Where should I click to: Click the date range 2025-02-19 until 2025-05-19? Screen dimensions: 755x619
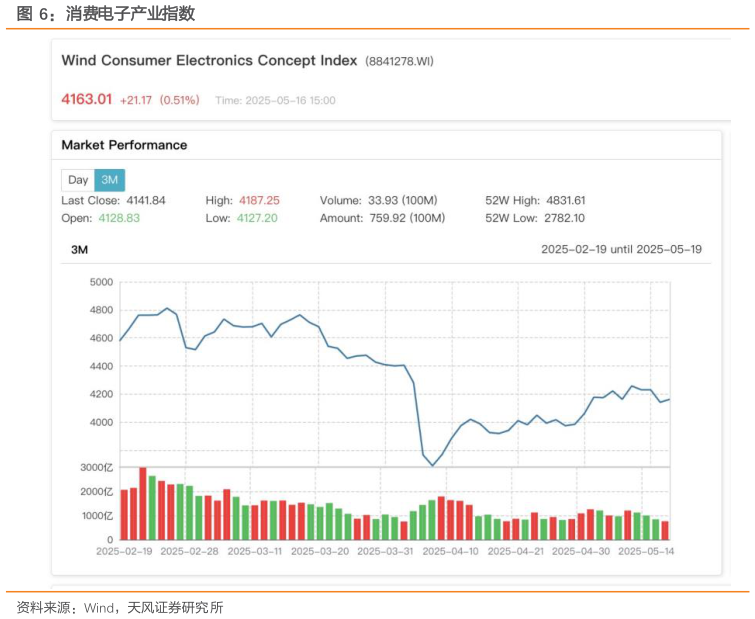[x=620, y=249]
